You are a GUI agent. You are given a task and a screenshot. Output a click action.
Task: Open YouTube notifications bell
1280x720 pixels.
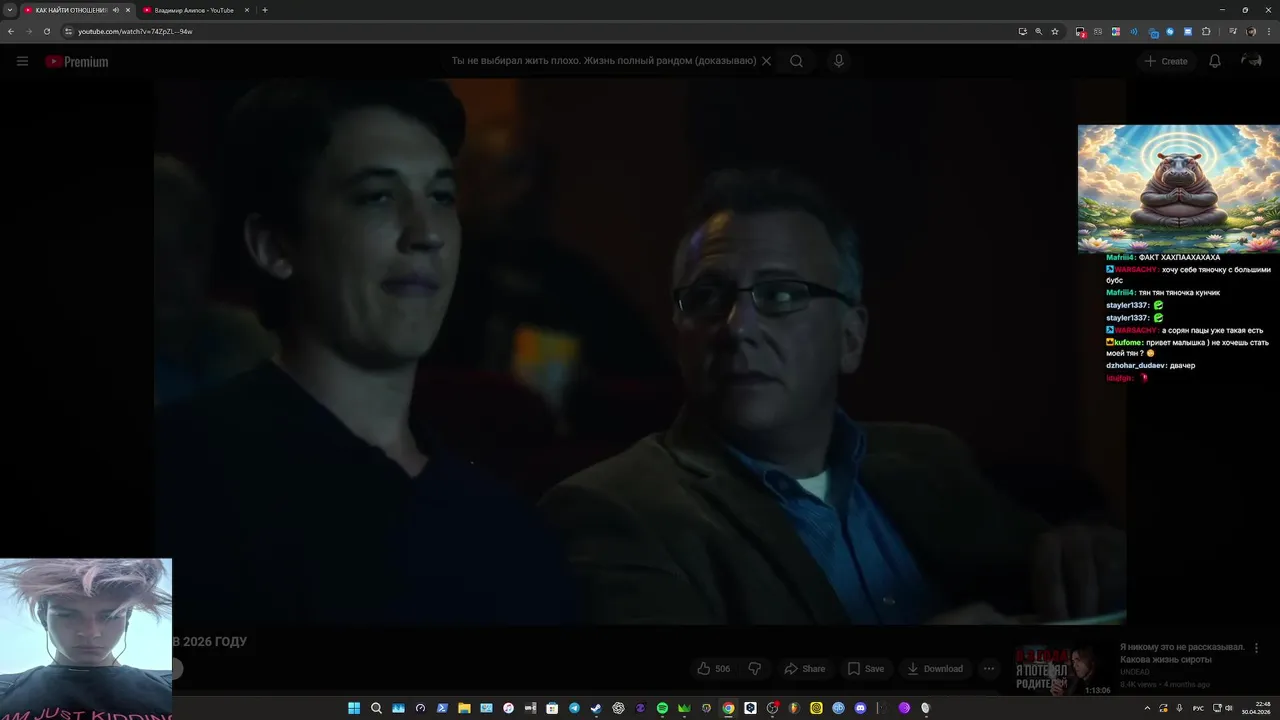coord(1215,61)
